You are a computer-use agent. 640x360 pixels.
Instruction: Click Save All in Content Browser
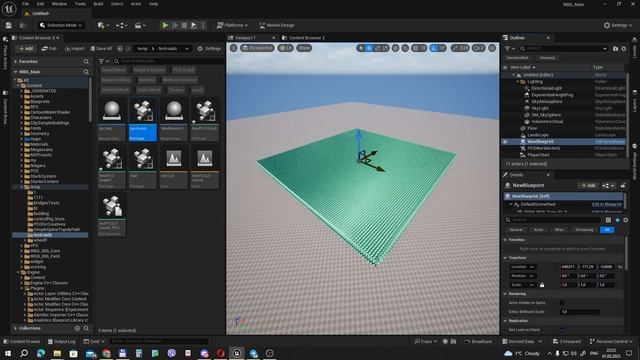[x=101, y=49]
